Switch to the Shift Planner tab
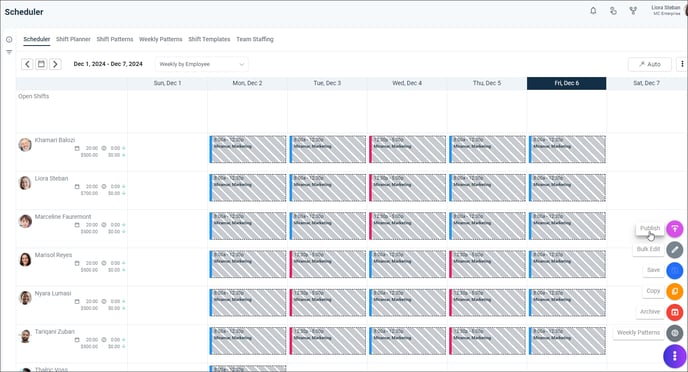The image size is (688, 372). (73, 39)
